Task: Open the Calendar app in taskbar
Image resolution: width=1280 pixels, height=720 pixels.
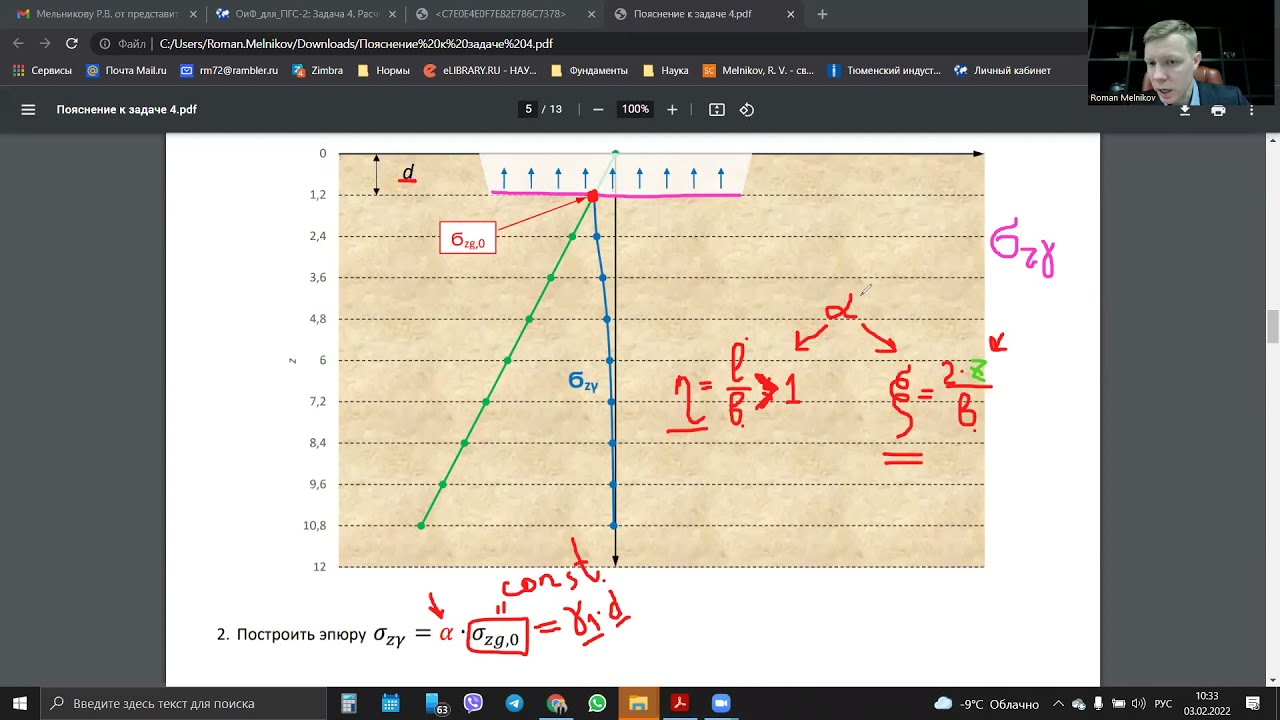Action: pyautogui.click(x=390, y=703)
